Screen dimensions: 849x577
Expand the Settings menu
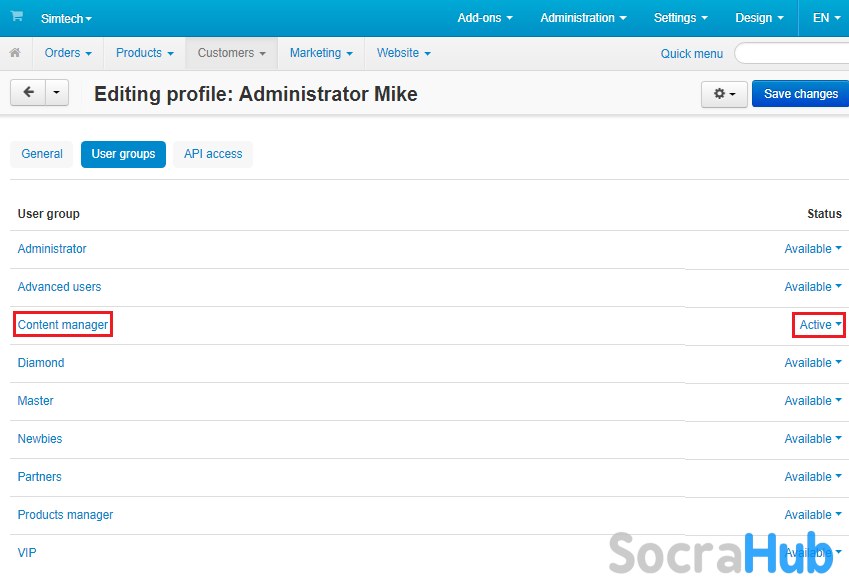point(681,18)
